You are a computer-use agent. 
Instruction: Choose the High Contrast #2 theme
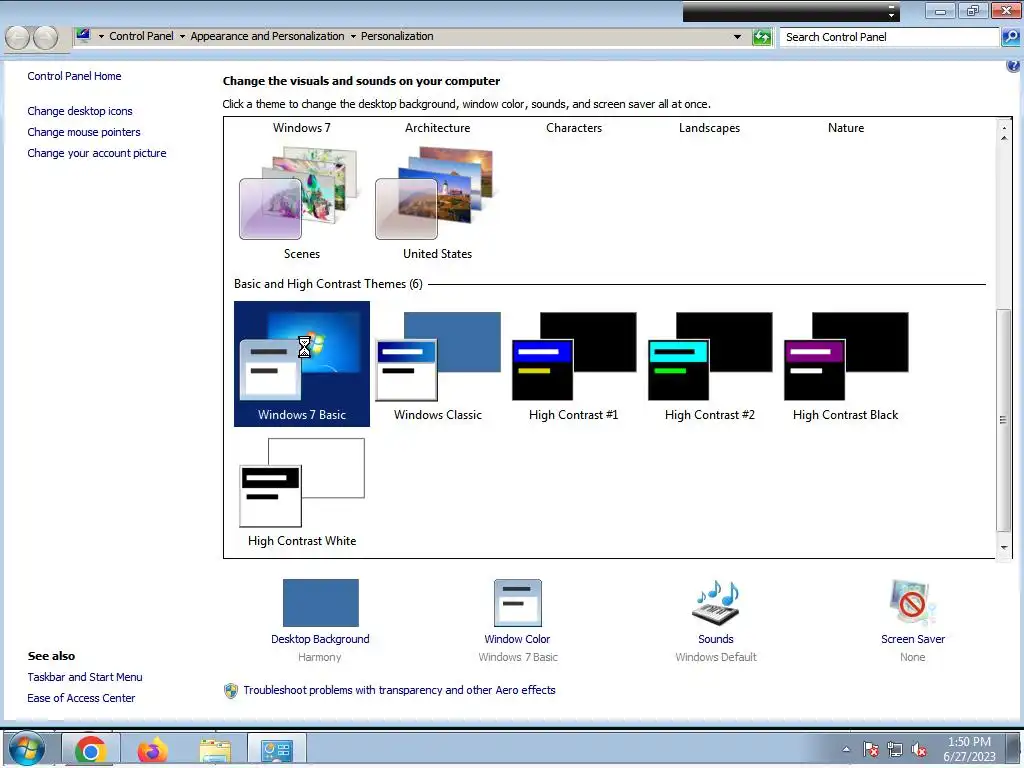point(709,364)
